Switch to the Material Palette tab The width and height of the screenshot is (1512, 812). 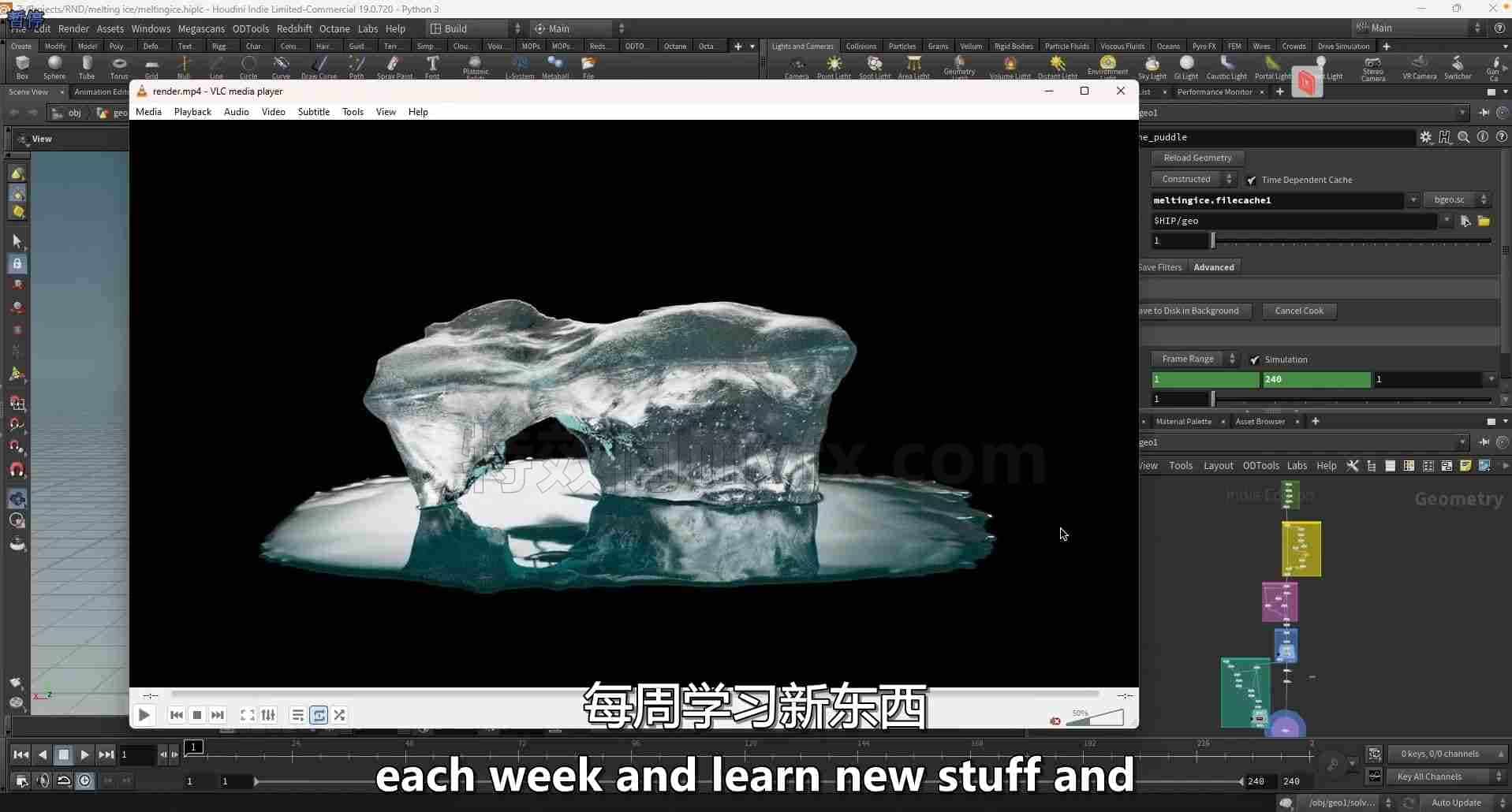pyautogui.click(x=1183, y=422)
